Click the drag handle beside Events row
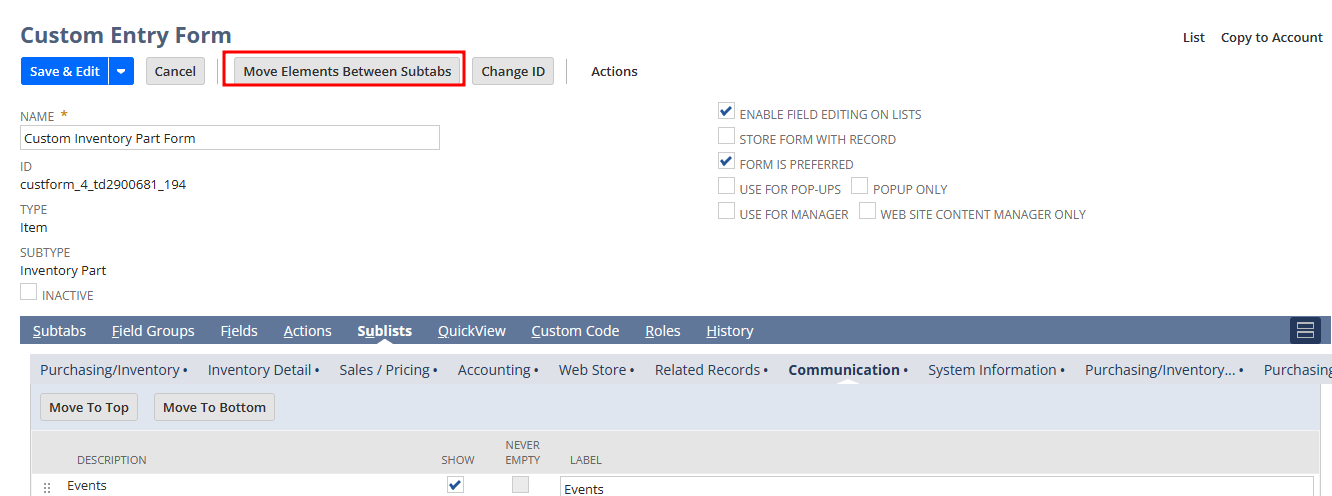 pos(47,487)
